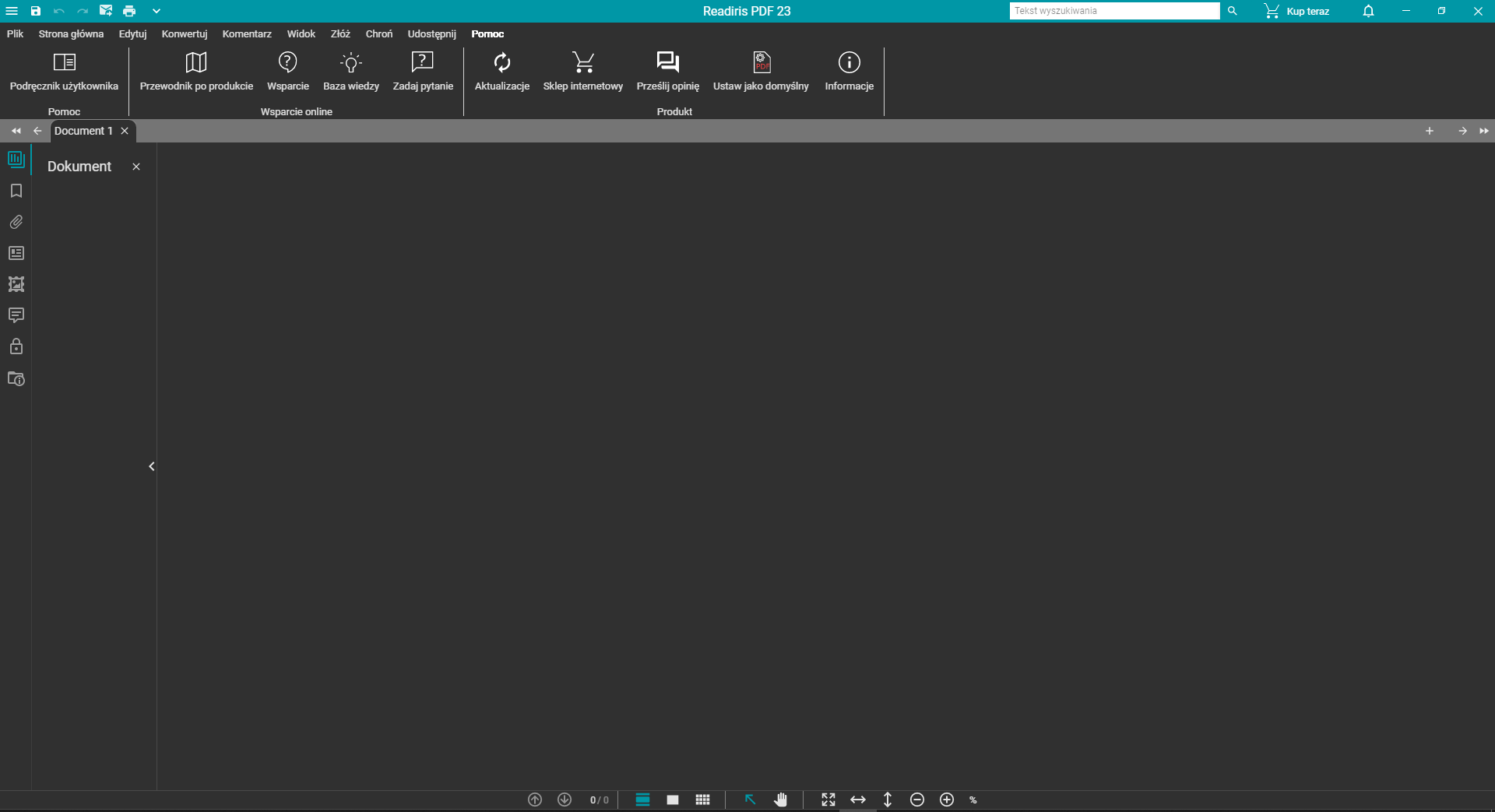The image size is (1495, 812).
Task: Switch to the Widok tab
Action: coord(301,33)
